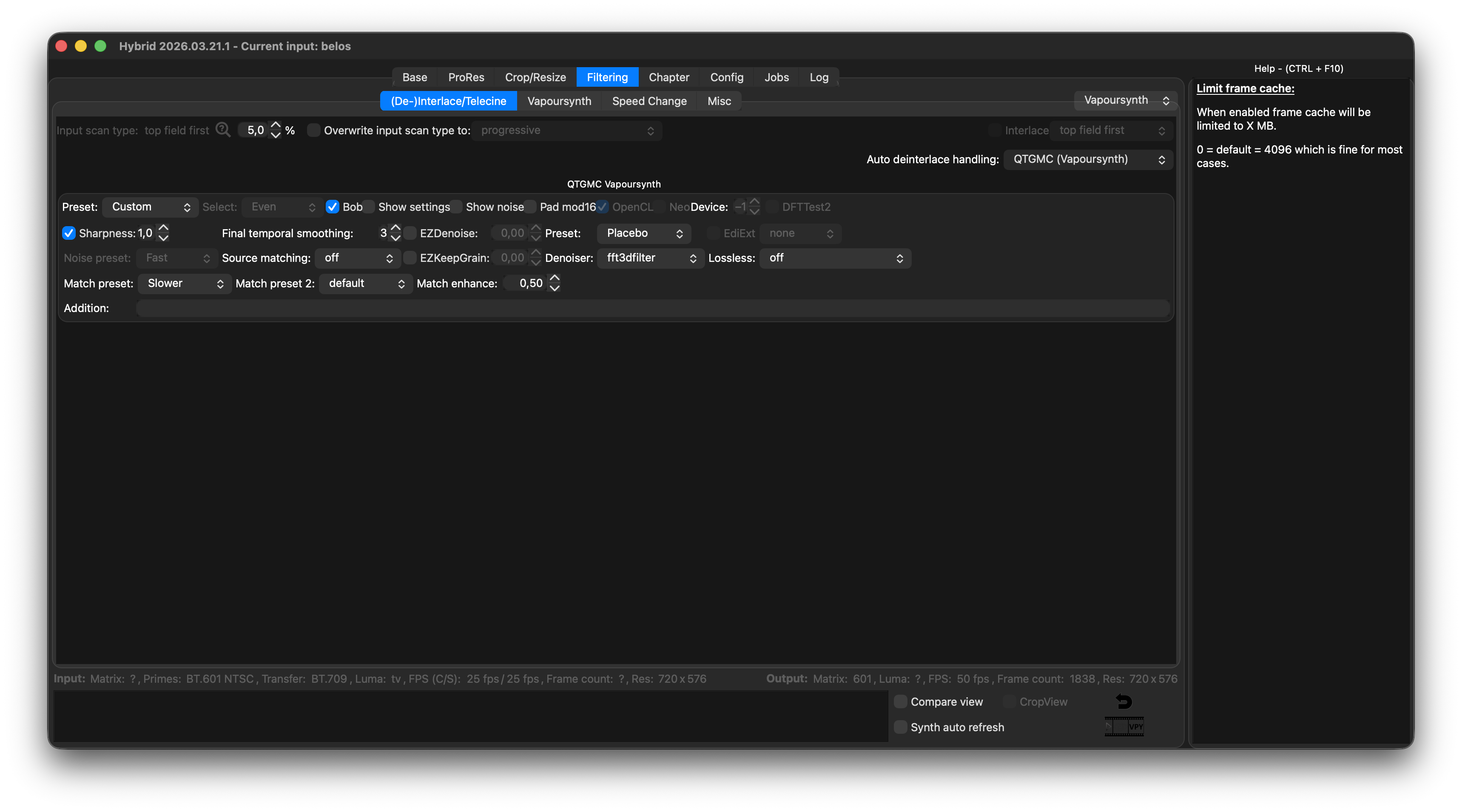Enable the Pad mod16 checkbox

click(x=530, y=207)
